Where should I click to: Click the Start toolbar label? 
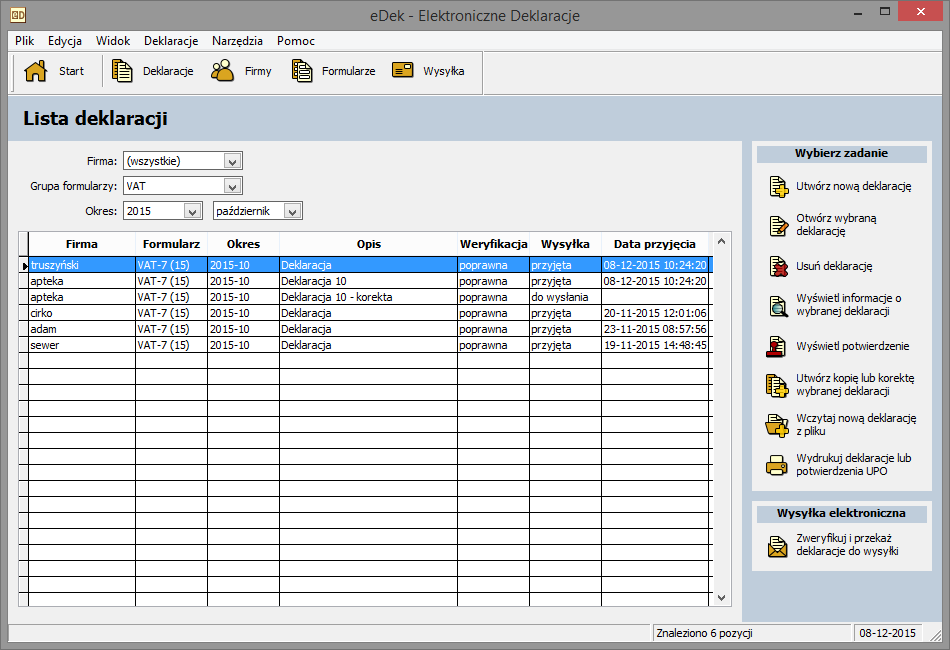(71, 71)
